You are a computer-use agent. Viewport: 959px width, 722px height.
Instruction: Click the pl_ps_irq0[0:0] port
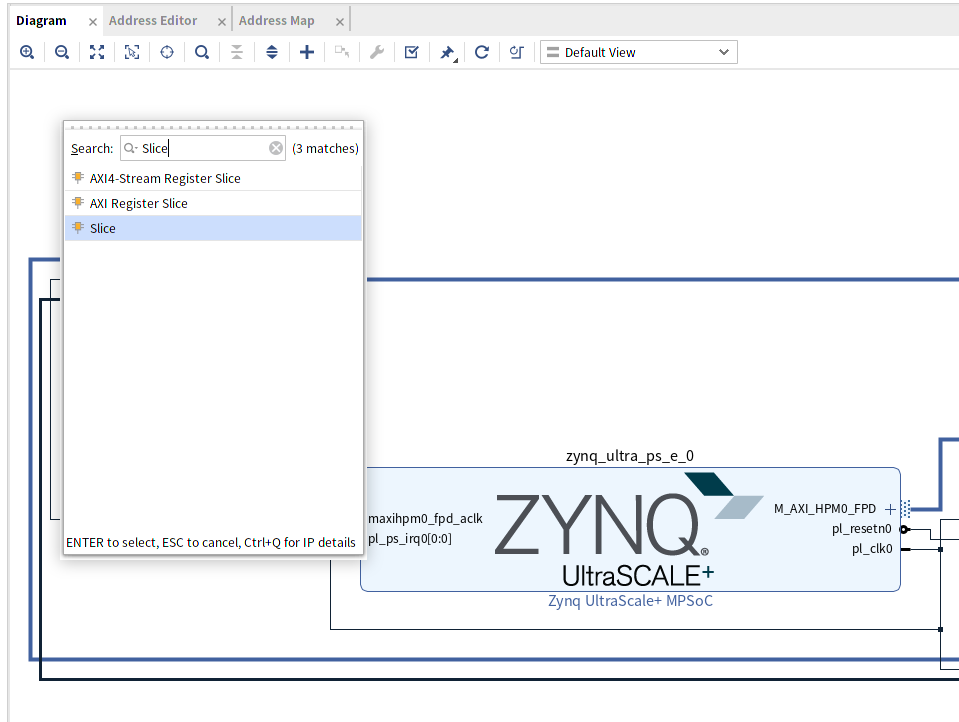(x=410, y=539)
